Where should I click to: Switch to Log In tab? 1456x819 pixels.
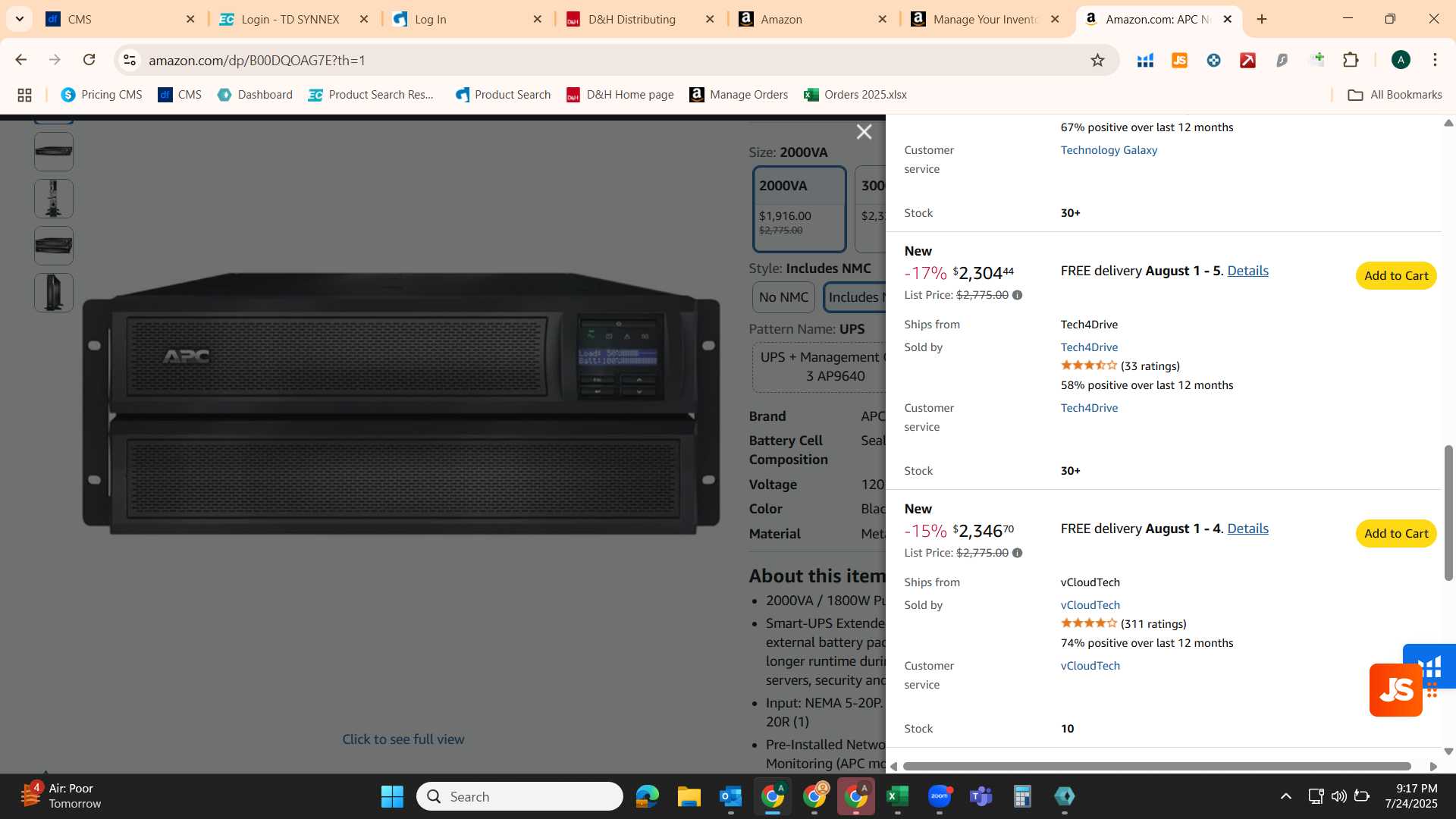466,19
